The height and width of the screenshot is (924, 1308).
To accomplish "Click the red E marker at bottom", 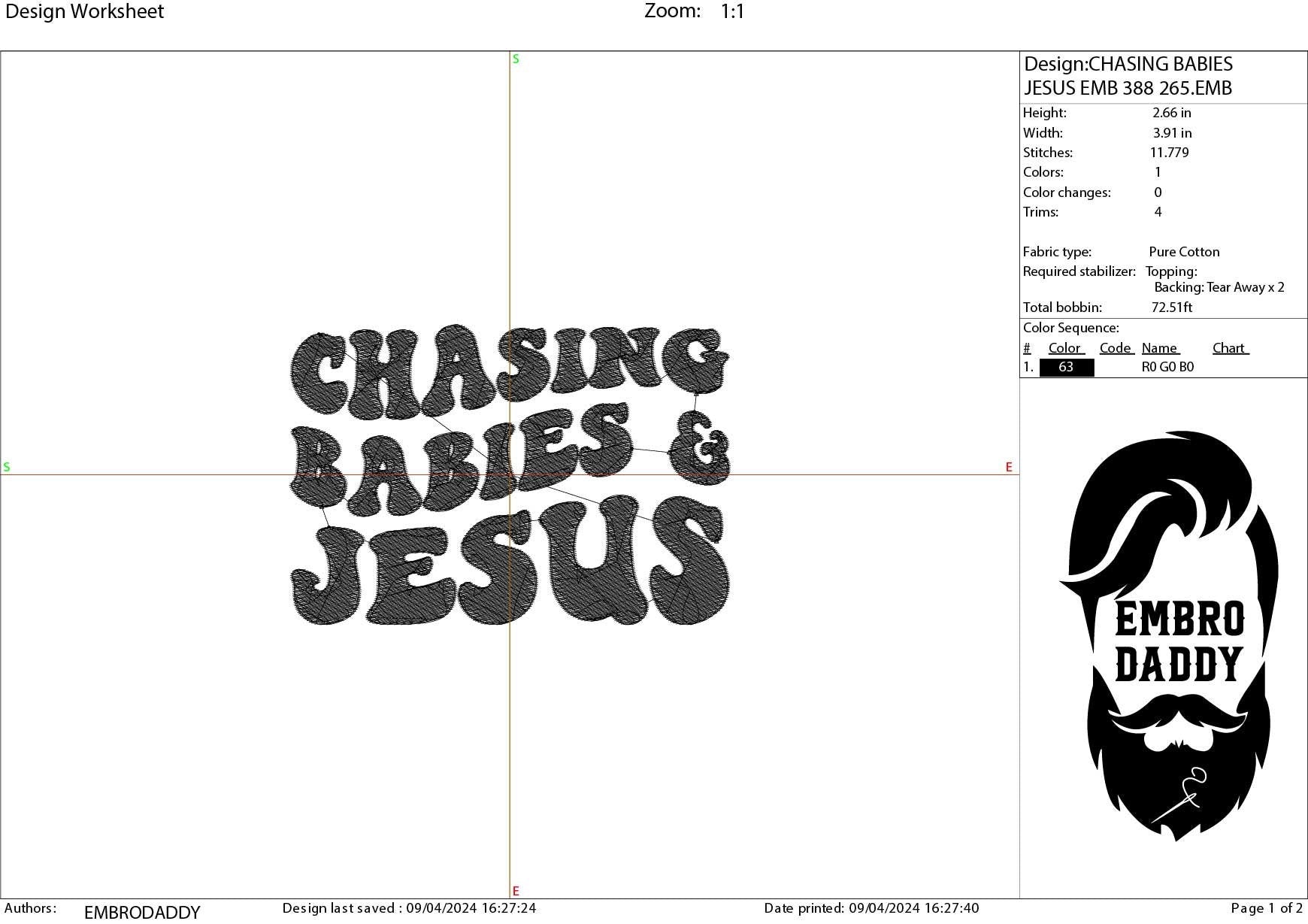I will tap(516, 891).
